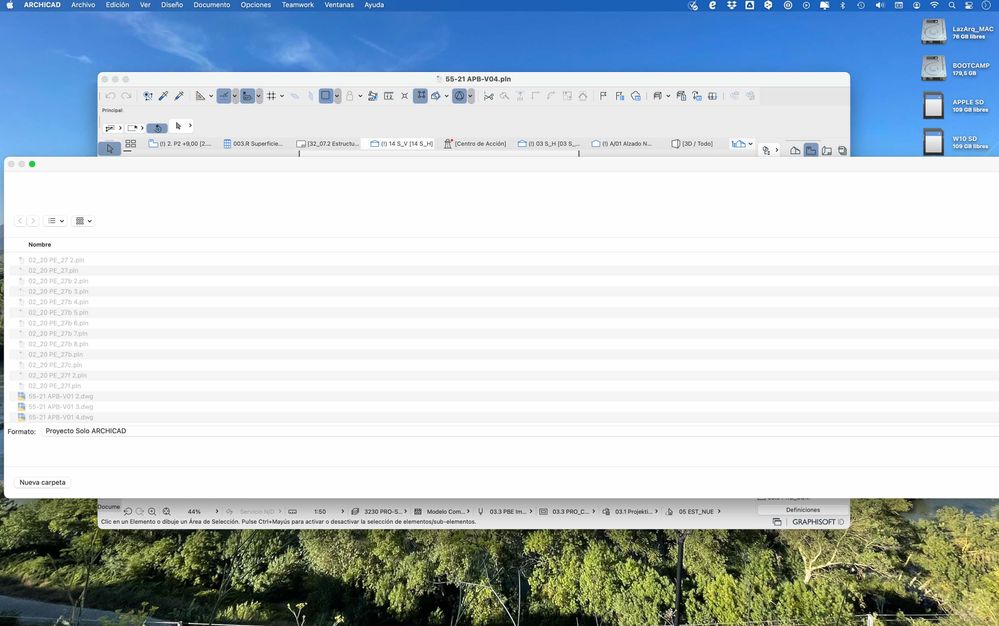The height and width of the screenshot is (626, 999).
Task: Click the Undo arrow in ARCHICAD toolbar
Action: (x=110, y=96)
